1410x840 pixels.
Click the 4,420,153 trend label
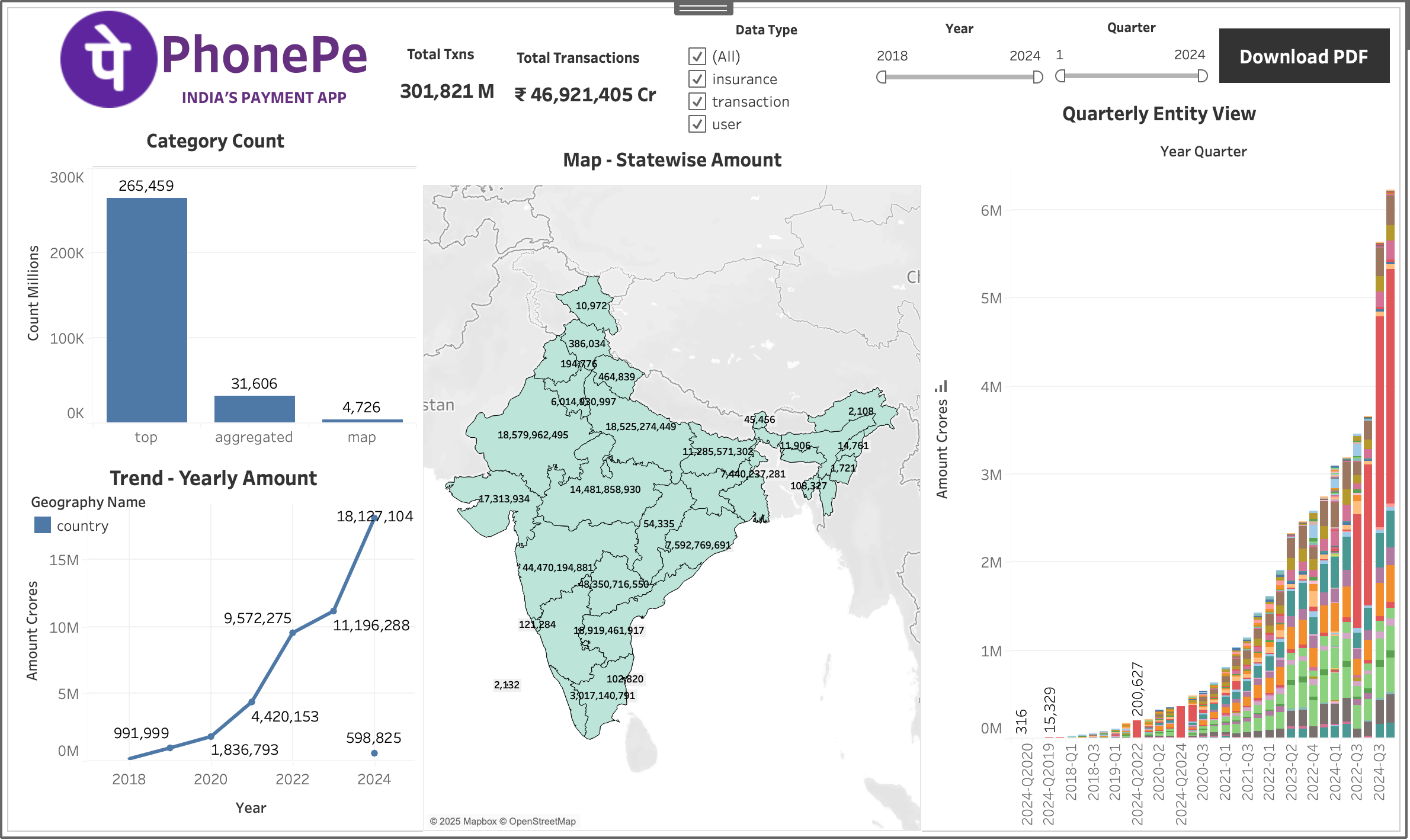click(285, 717)
